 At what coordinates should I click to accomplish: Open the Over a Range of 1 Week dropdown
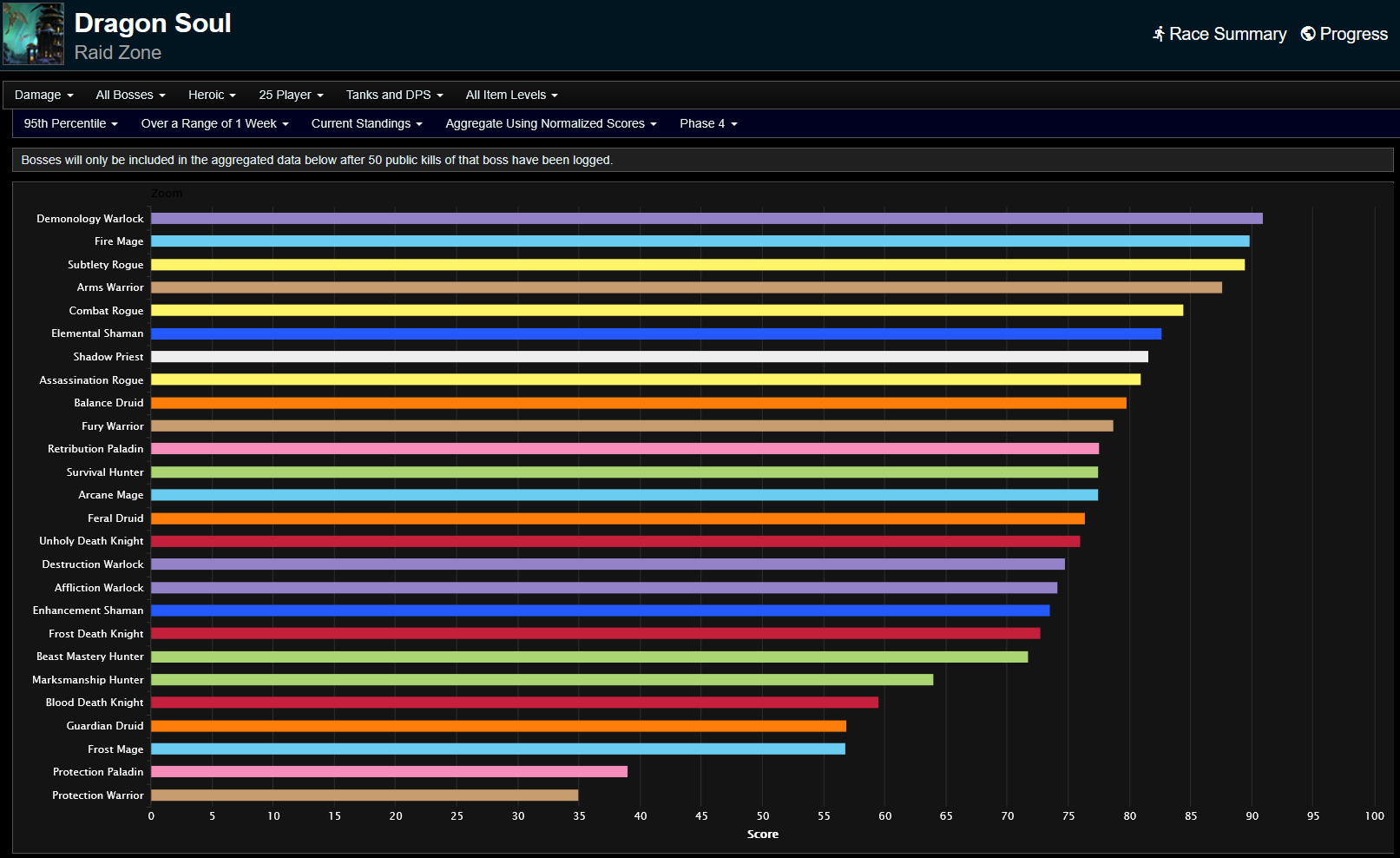coord(214,123)
